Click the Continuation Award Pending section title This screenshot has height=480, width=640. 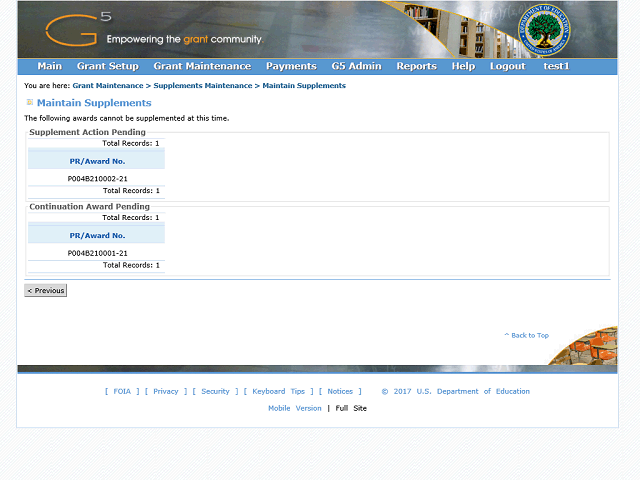click(x=89, y=207)
